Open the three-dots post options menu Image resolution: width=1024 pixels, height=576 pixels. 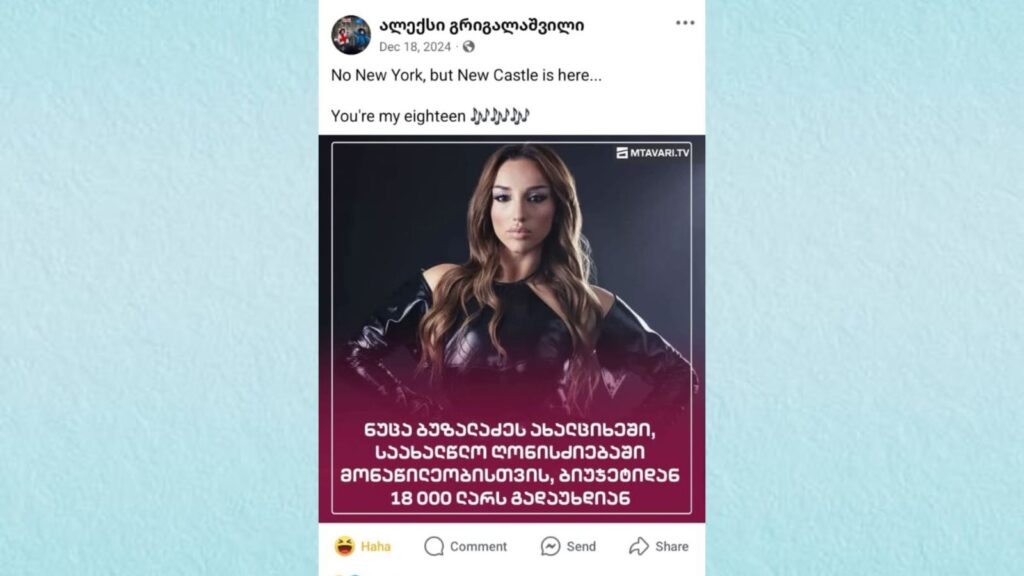[684, 23]
